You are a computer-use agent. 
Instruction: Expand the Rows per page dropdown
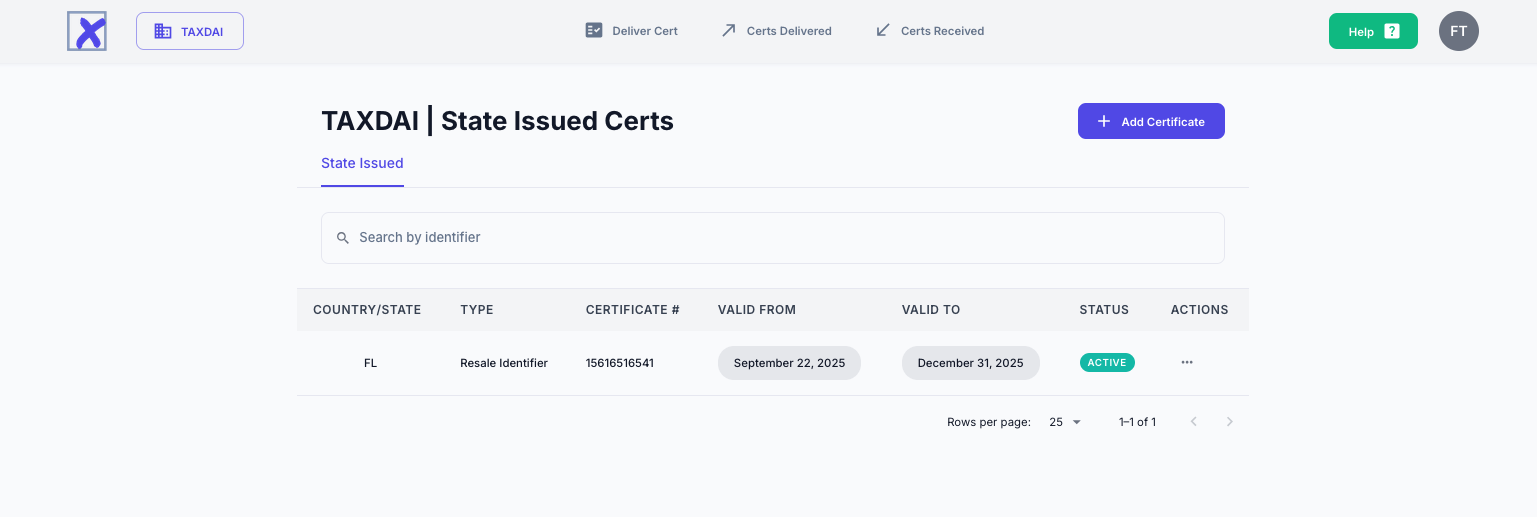1065,422
